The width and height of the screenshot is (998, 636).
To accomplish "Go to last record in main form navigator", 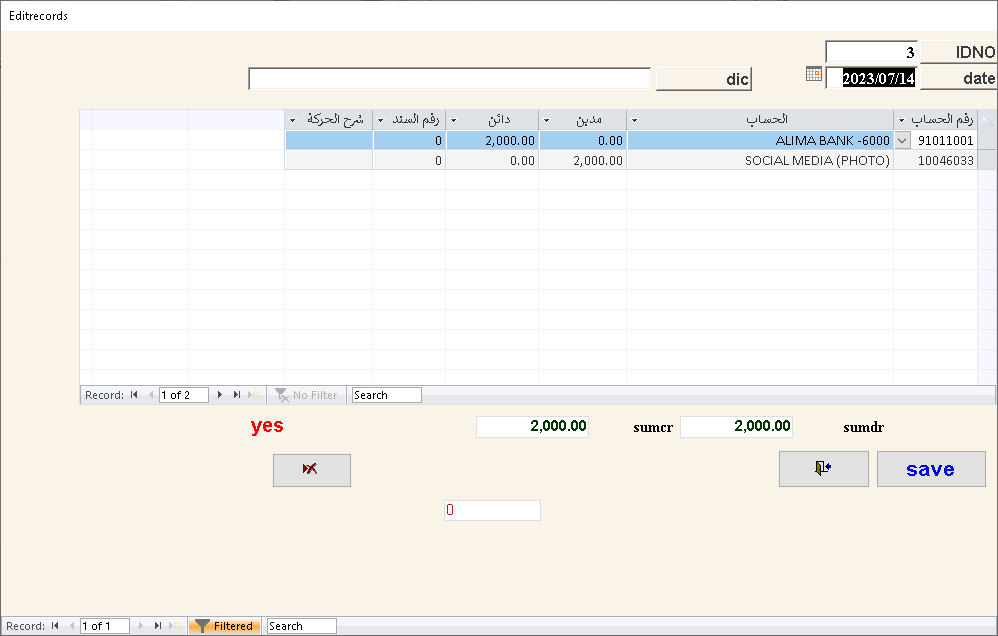I will click(158, 626).
